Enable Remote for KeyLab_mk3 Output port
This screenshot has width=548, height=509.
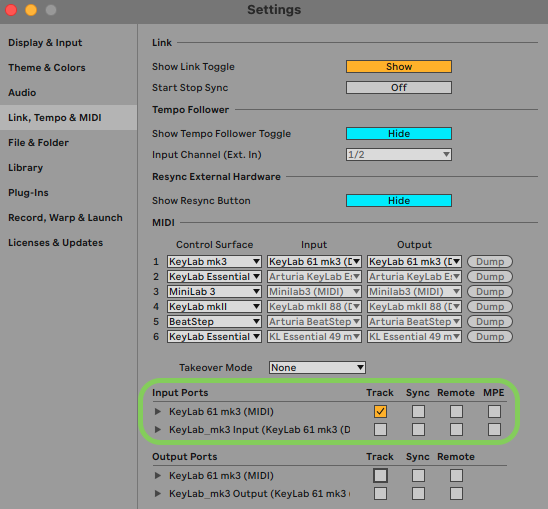[x=456, y=494]
